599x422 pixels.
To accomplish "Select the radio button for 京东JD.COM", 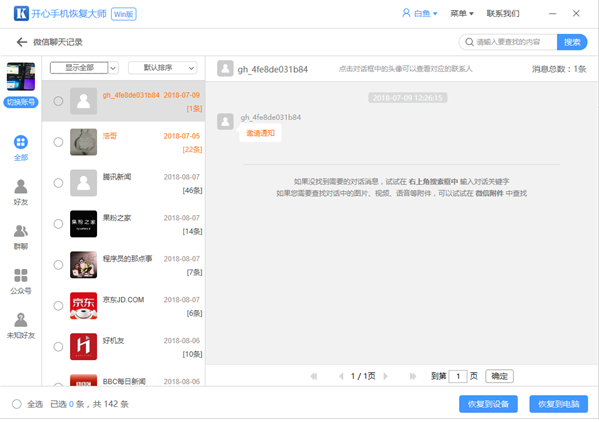I will 58,306.
